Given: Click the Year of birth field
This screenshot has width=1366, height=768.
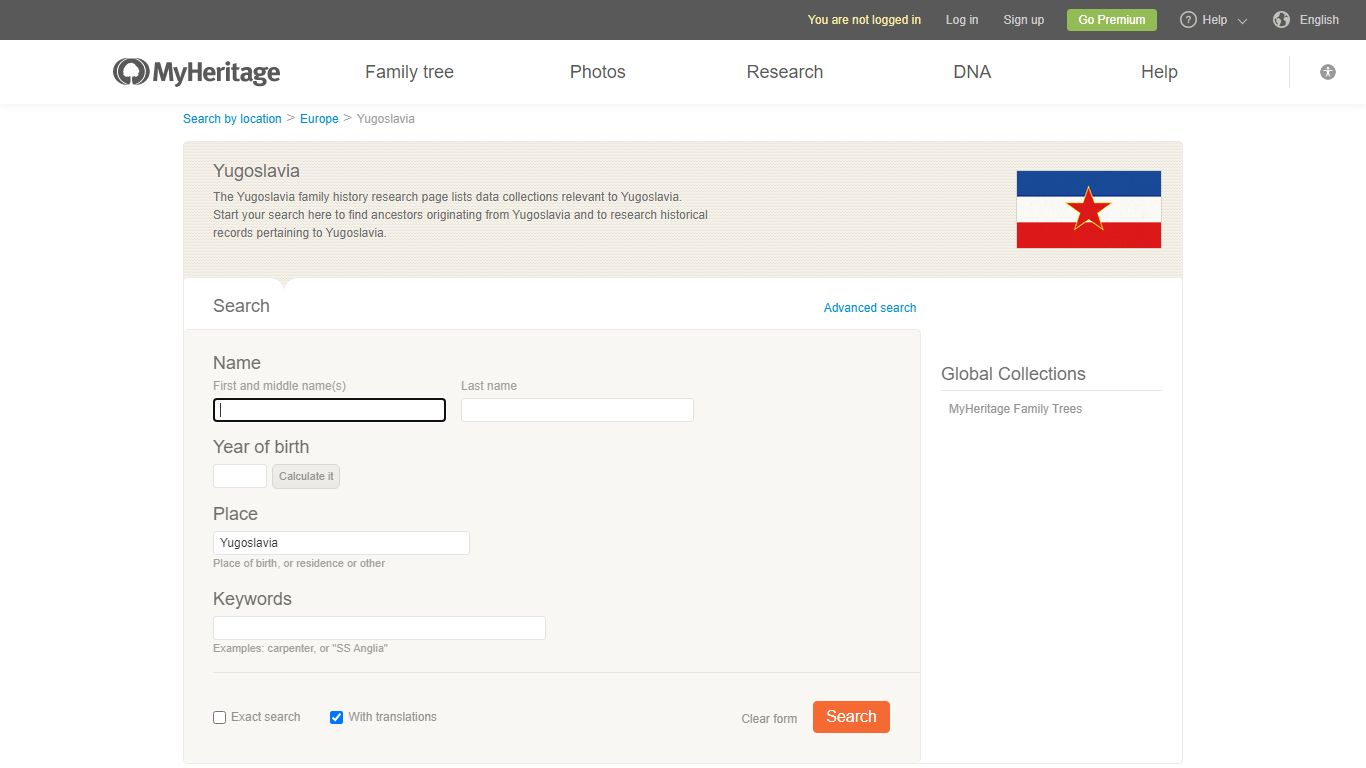Looking at the screenshot, I should [x=240, y=476].
